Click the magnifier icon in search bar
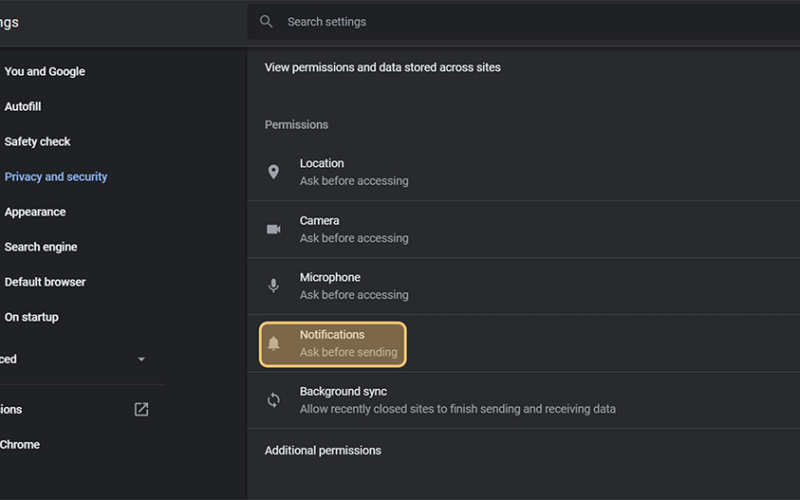 266,21
